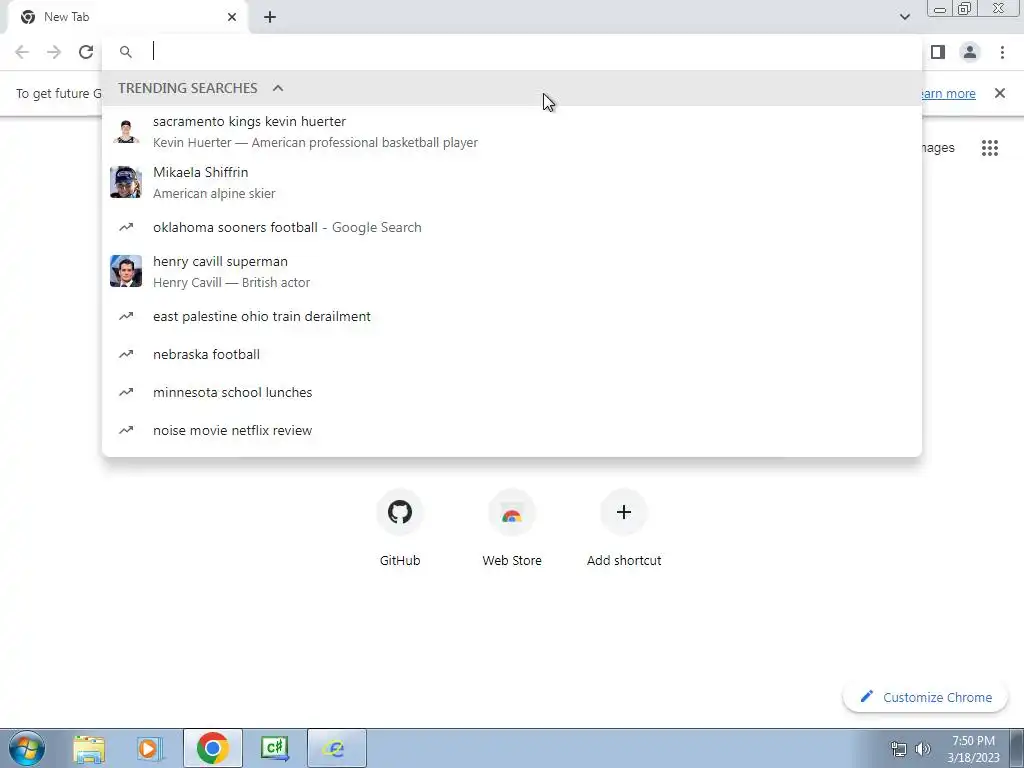1024x768 pixels.
Task: Click the Images link, partly hidden at top right
Action: [938, 148]
